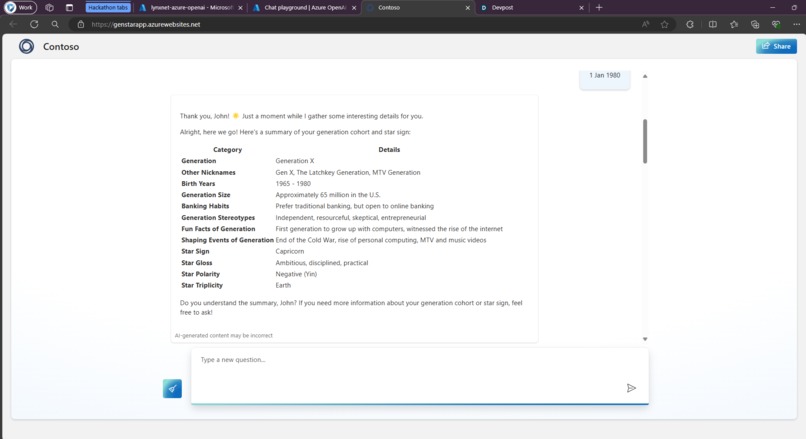Open the tab actions menu icon
This screenshot has width=806, height=439.
69,8
